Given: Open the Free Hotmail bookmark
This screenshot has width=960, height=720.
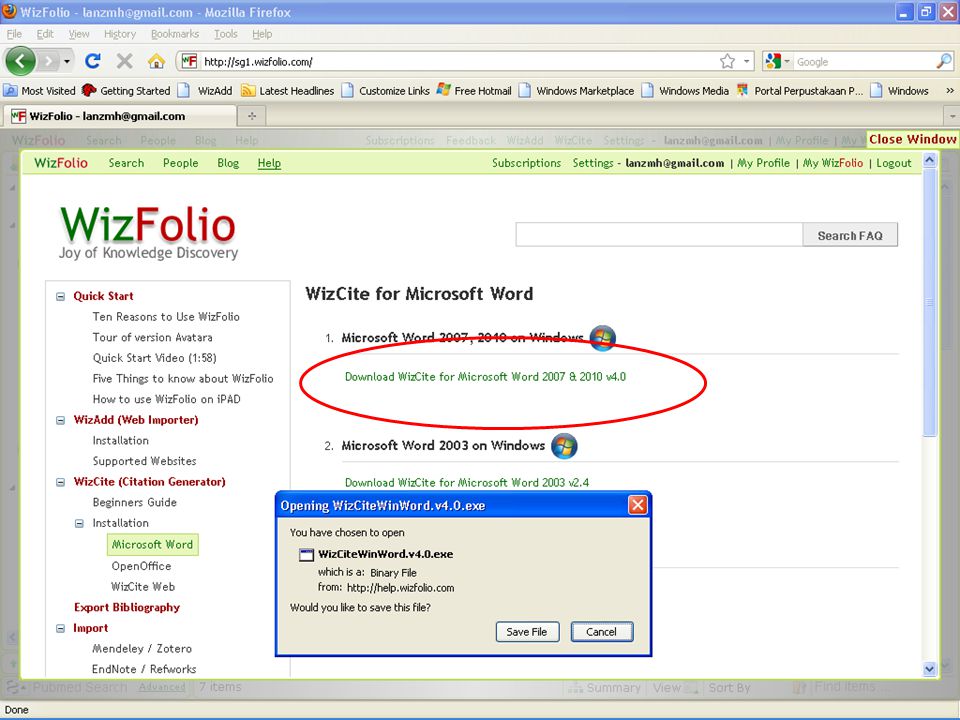Looking at the screenshot, I should 474,91.
